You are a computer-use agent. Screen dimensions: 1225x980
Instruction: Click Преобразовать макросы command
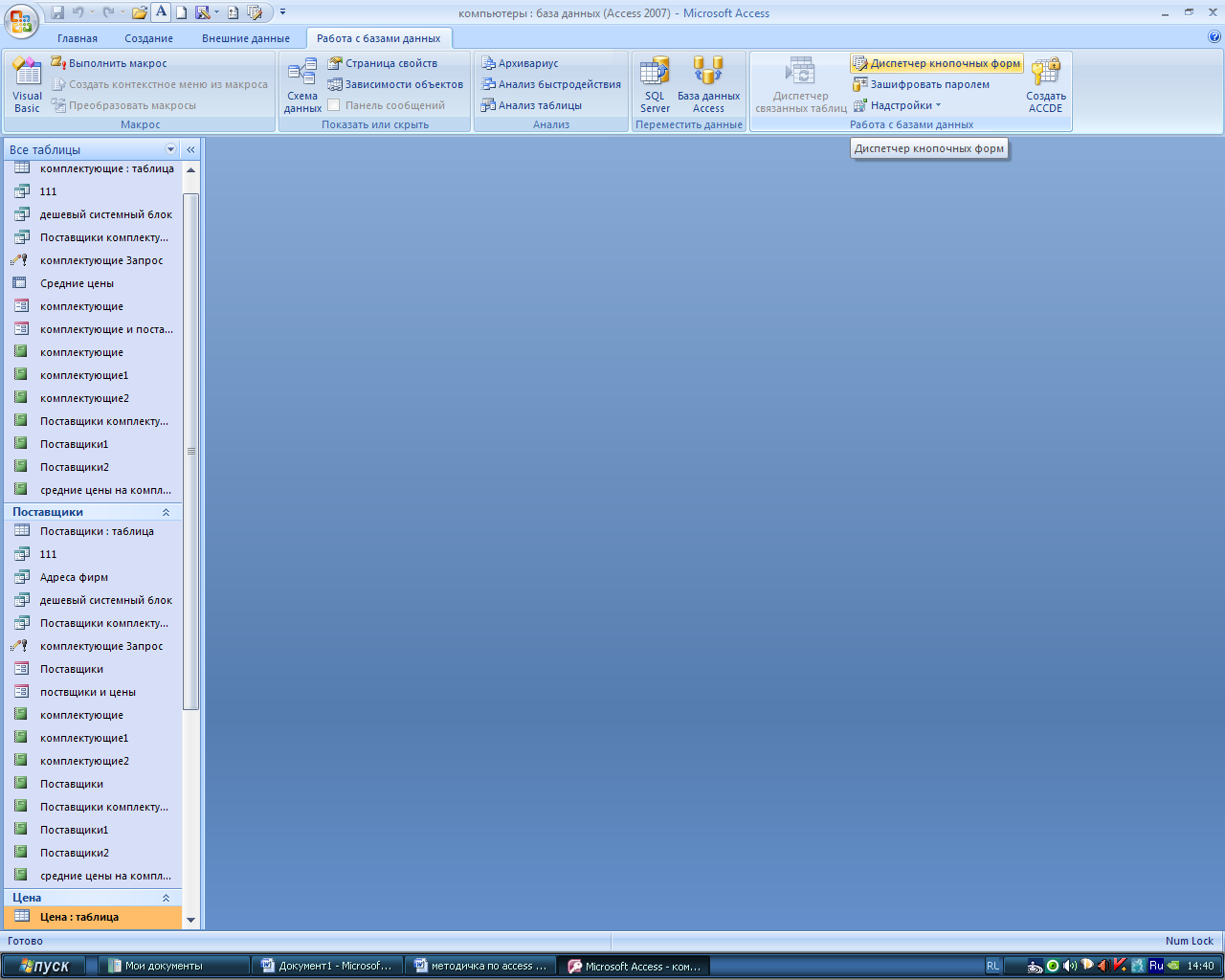123,105
